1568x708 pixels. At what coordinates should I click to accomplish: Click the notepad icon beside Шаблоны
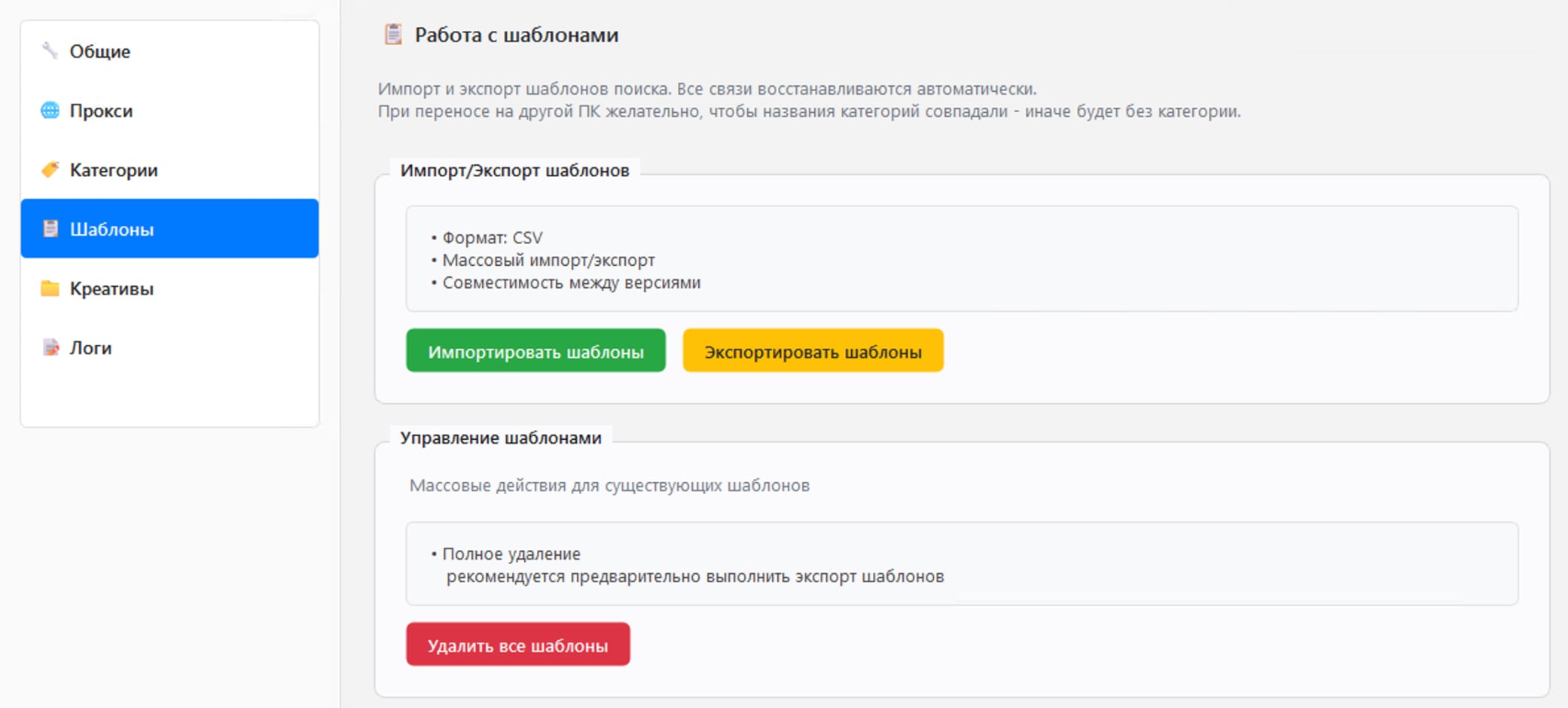50,229
